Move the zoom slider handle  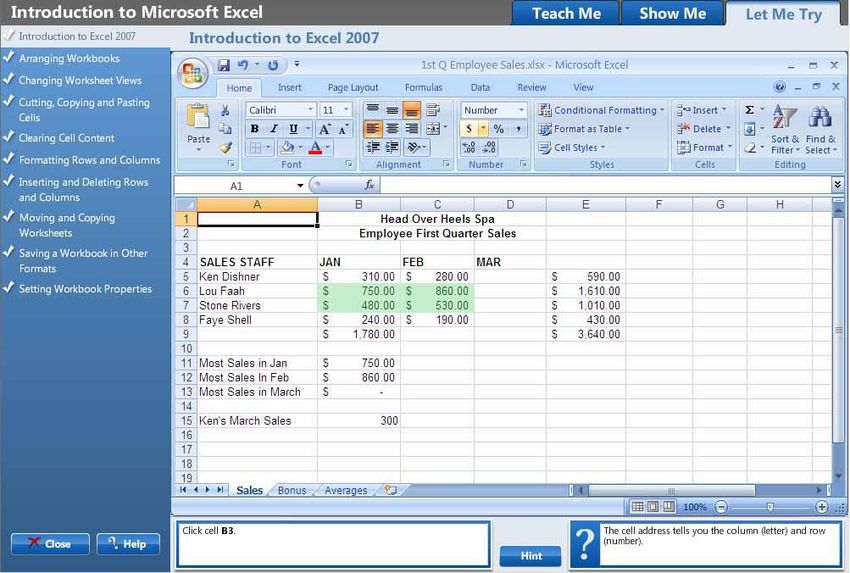pos(770,507)
